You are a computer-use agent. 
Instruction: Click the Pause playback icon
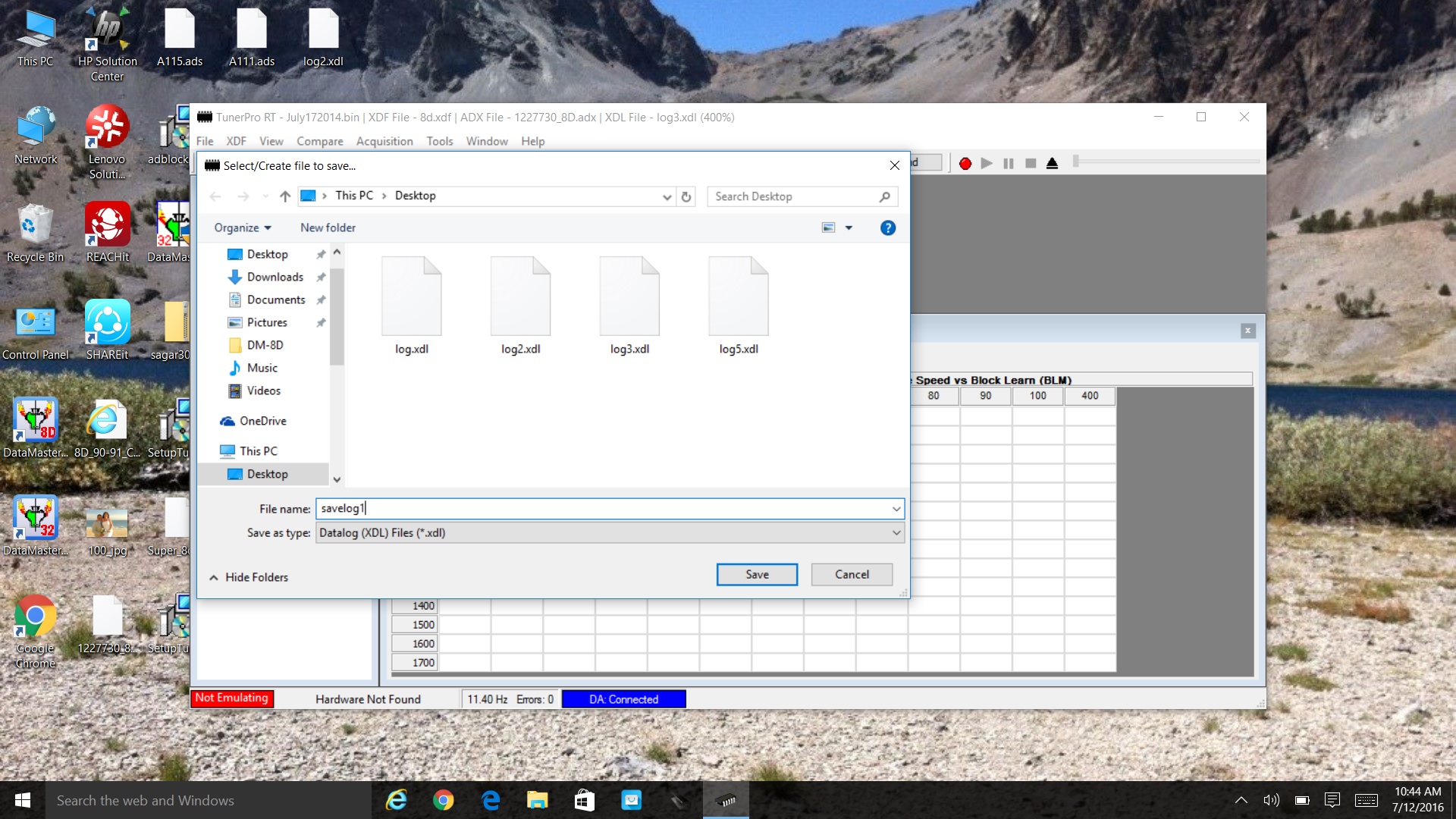pyautogui.click(x=1009, y=164)
